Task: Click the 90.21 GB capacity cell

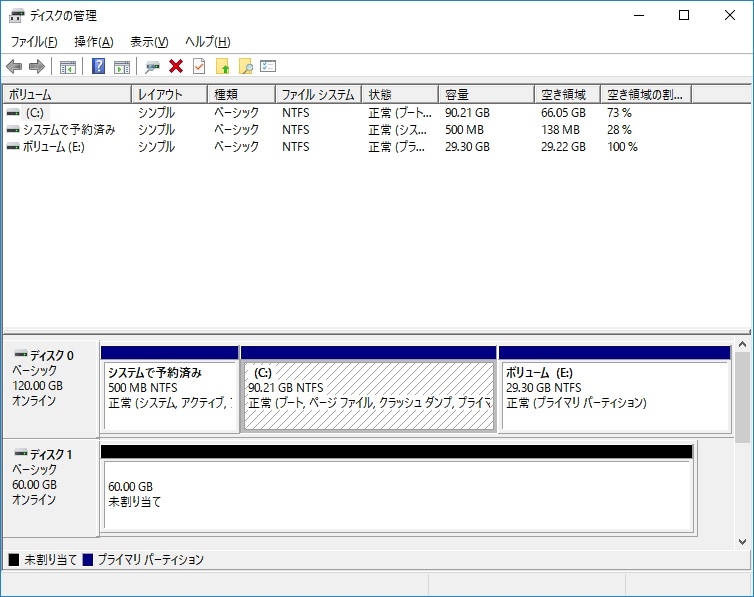Action: click(x=467, y=112)
